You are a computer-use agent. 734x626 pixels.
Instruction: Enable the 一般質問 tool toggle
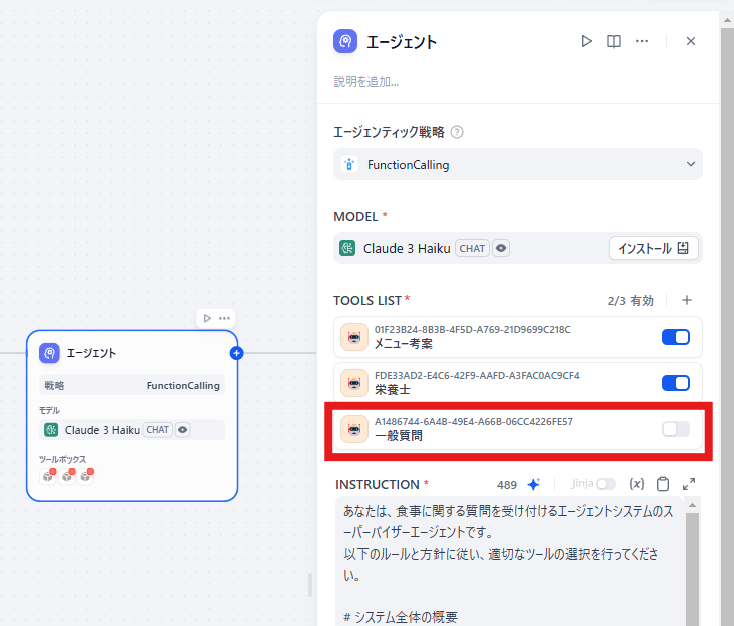(676, 429)
